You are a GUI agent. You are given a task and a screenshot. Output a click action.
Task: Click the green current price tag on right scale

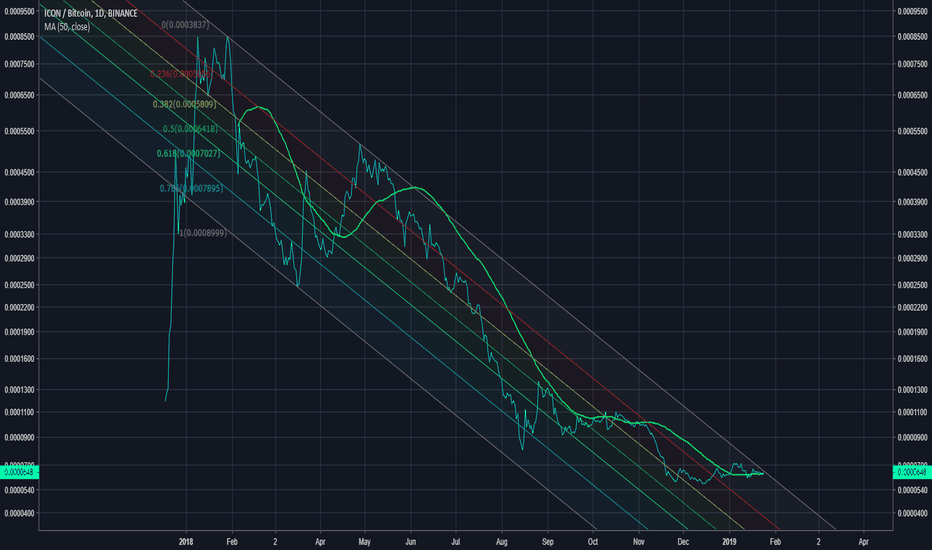pos(912,473)
